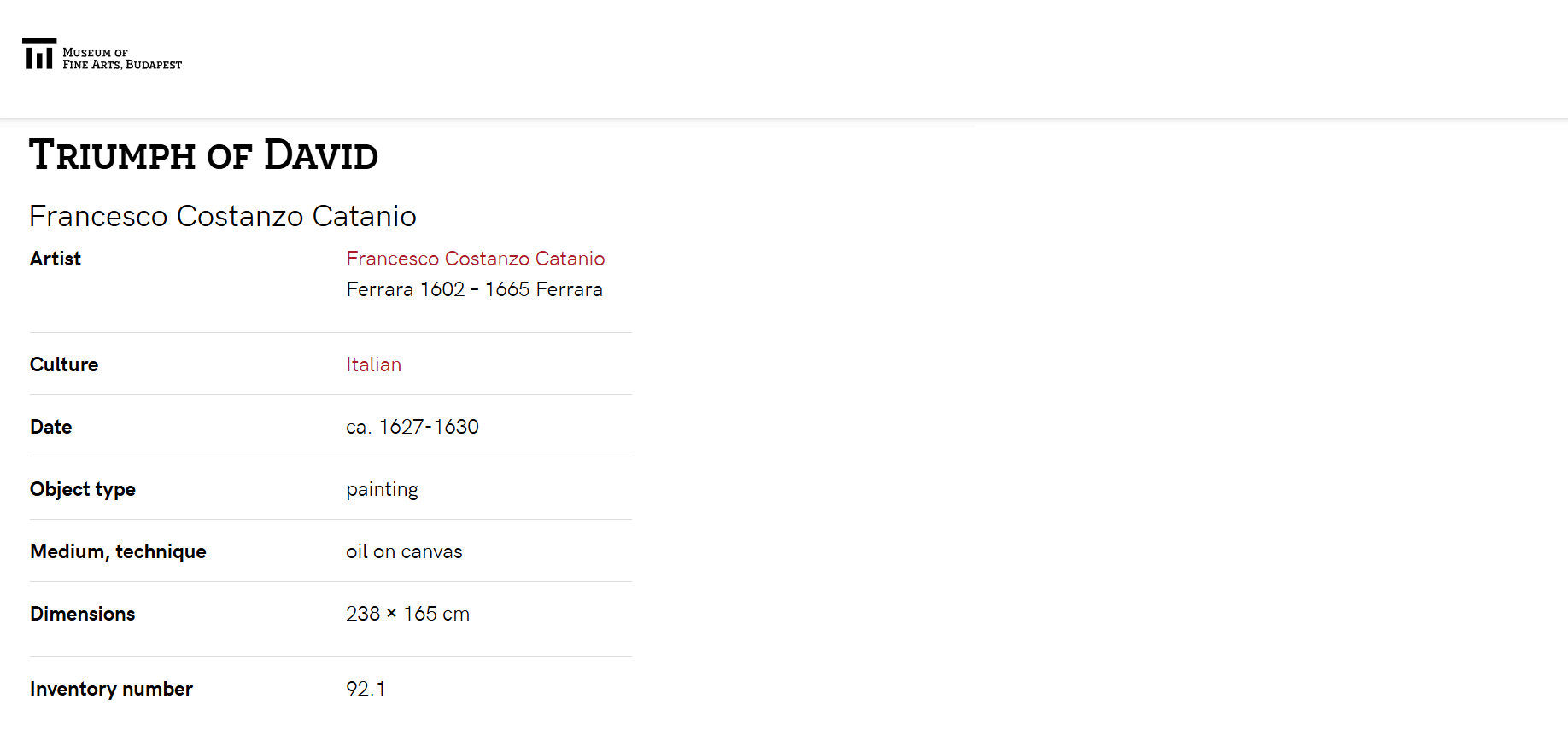Click the painting object type value
The image size is (1568, 740).
coord(382,489)
